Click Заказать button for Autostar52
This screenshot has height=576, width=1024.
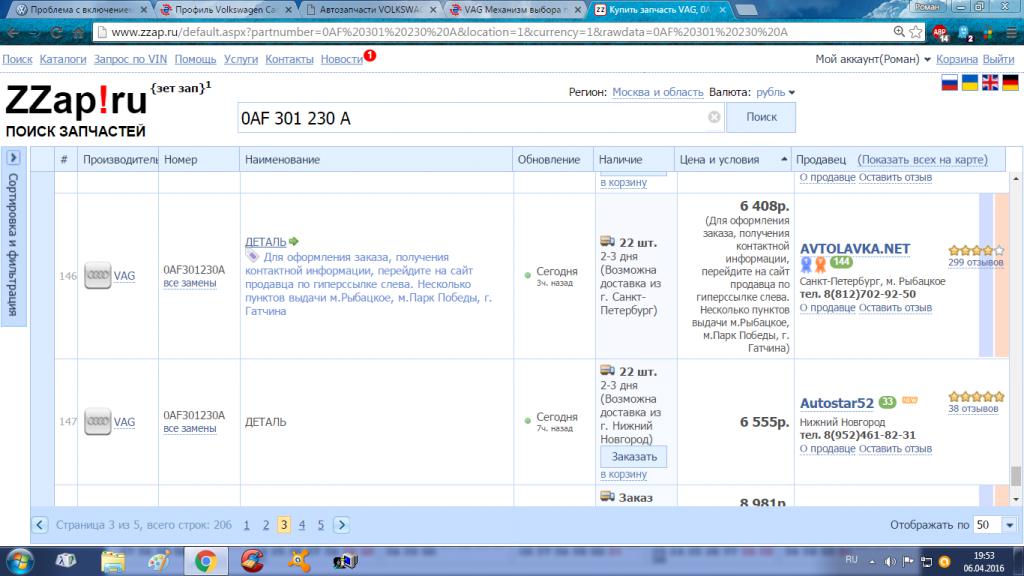tap(633, 456)
